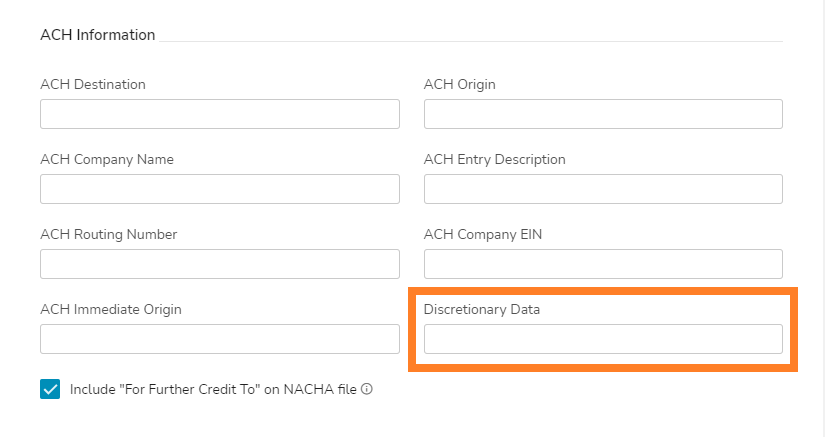The image size is (825, 437).
Task: Click the Include "For Further Credit To" label text
Action: click(213, 389)
